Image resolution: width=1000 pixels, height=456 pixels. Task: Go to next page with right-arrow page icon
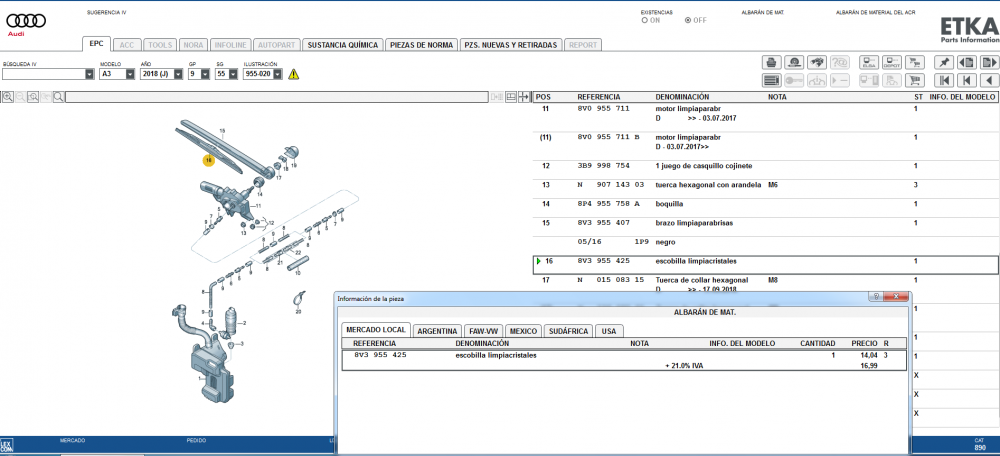point(990,63)
